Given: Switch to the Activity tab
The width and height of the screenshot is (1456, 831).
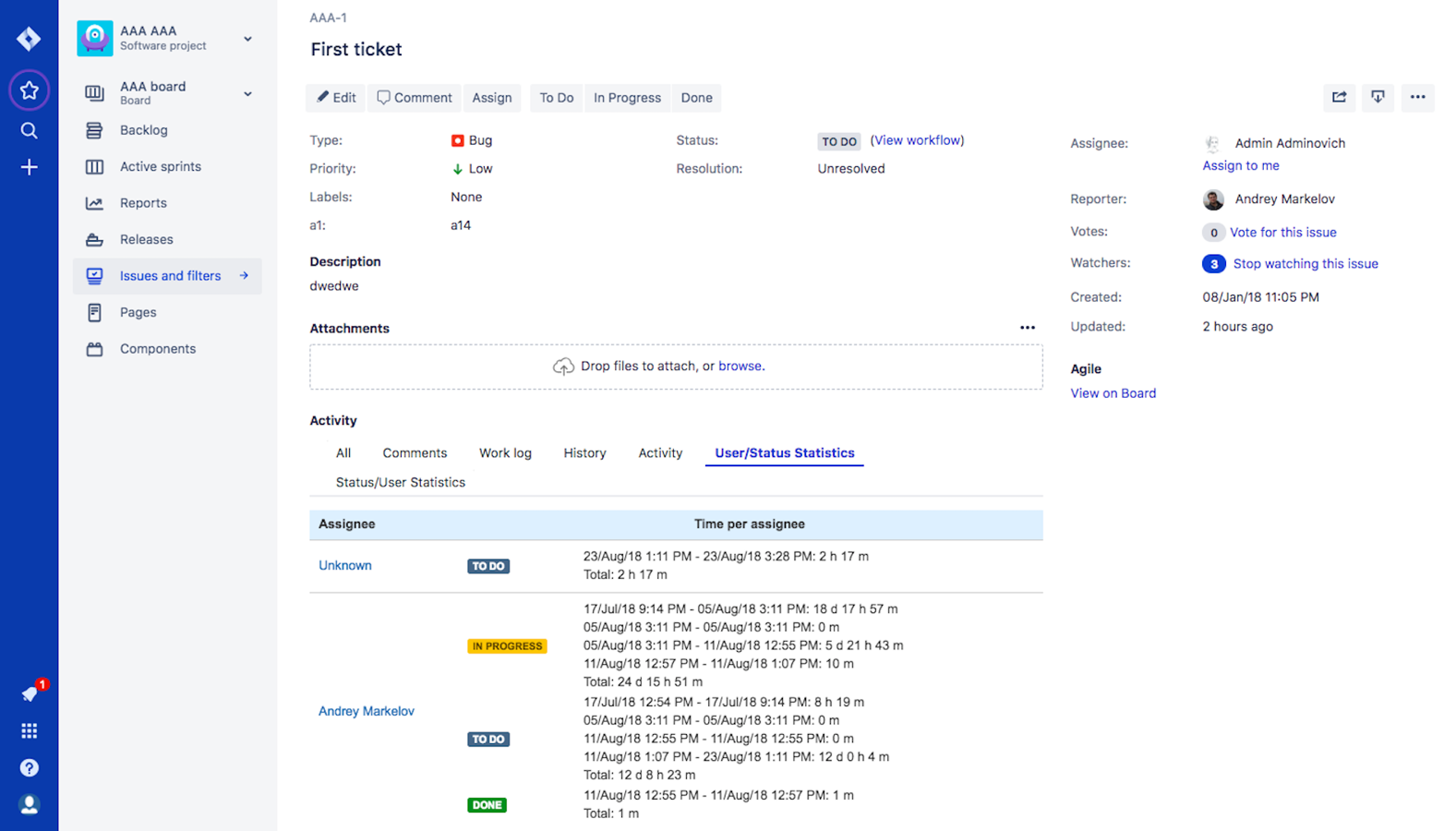Looking at the screenshot, I should coord(660,453).
